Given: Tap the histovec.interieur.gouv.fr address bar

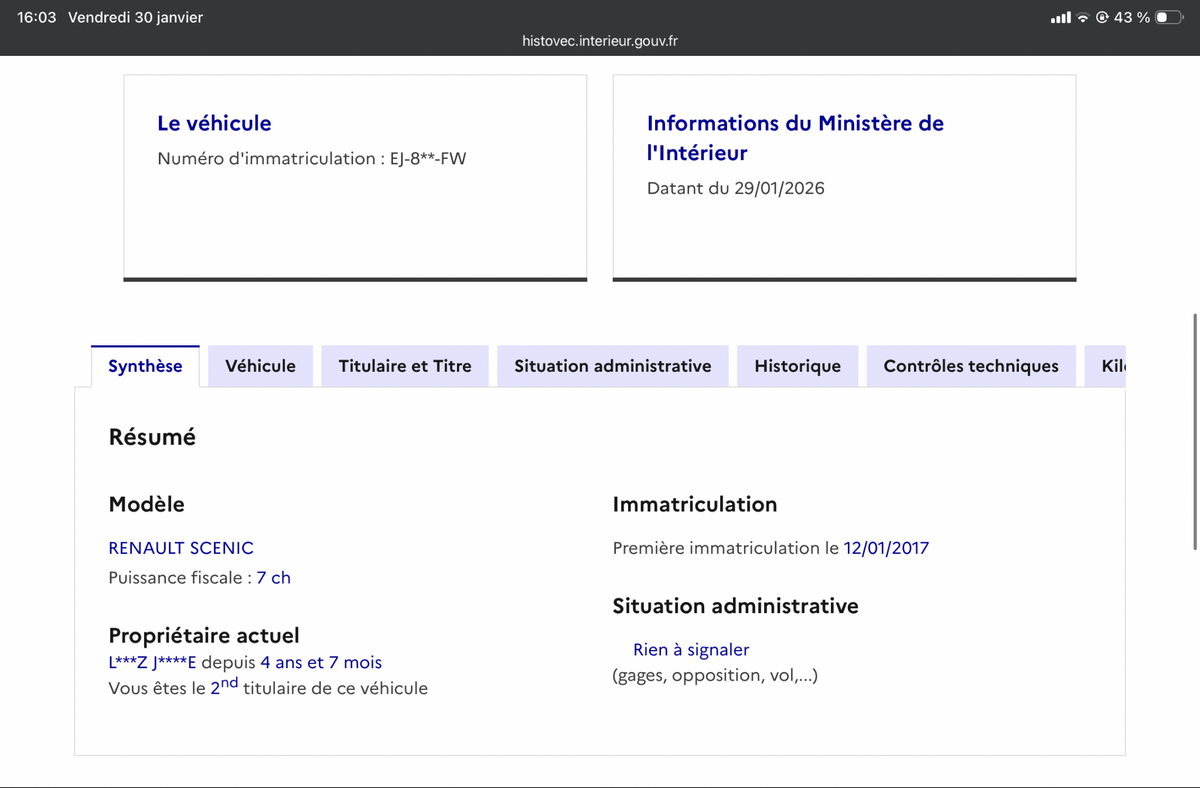Looking at the screenshot, I should [599, 41].
